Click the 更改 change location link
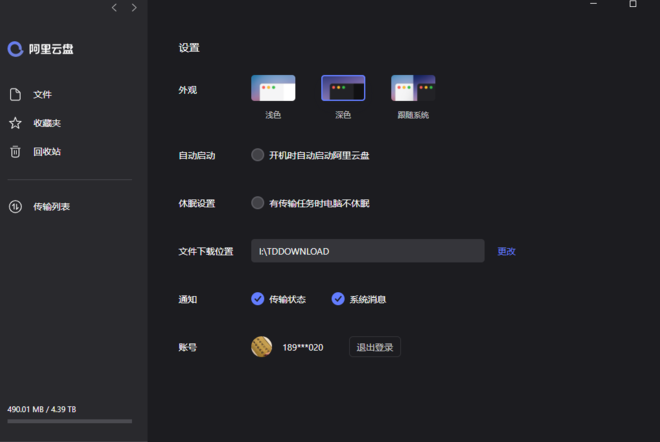 [506, 251]
